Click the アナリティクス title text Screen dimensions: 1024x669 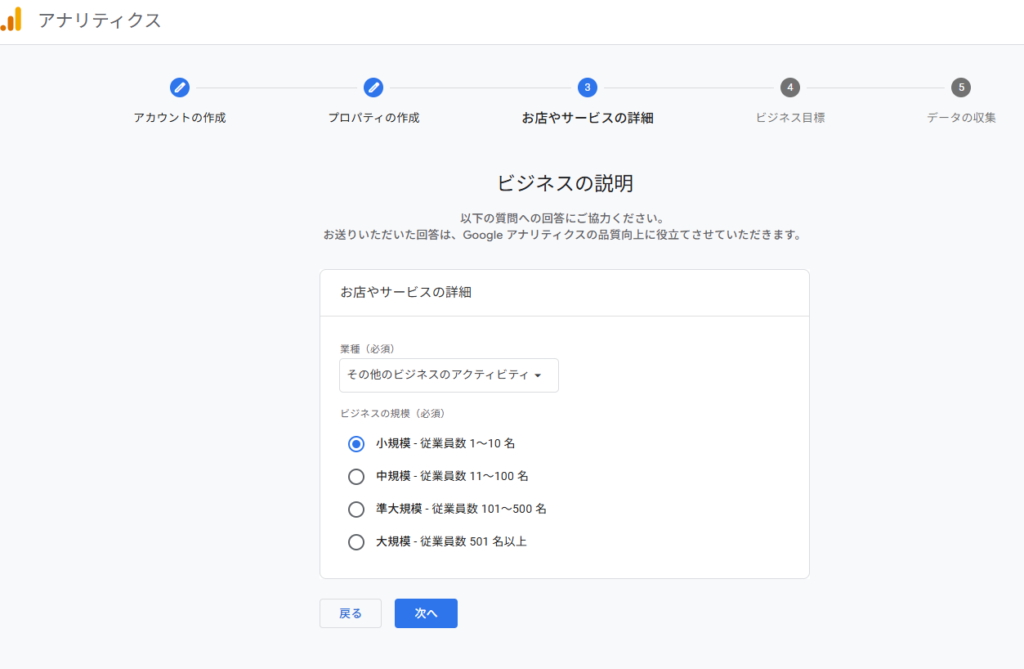click(99, 21)
